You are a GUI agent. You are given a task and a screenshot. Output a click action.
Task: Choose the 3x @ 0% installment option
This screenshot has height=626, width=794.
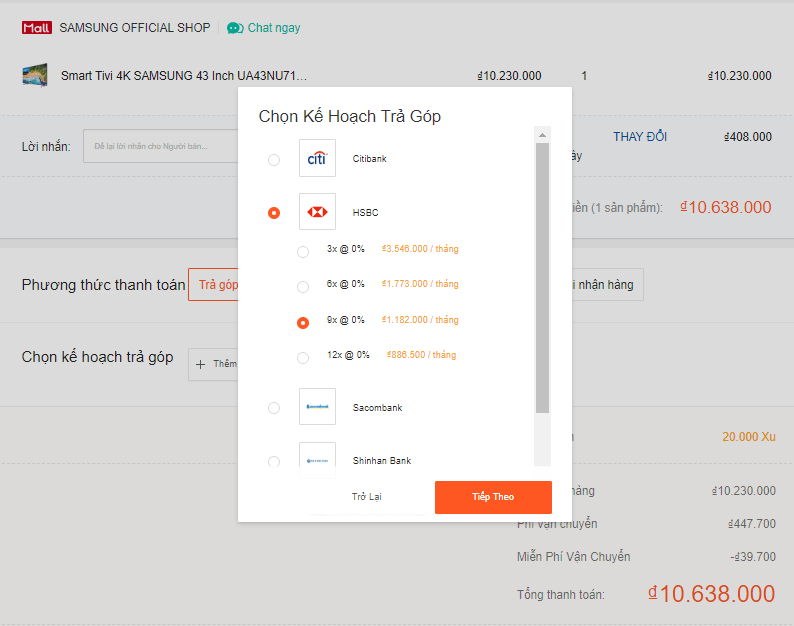303,251
